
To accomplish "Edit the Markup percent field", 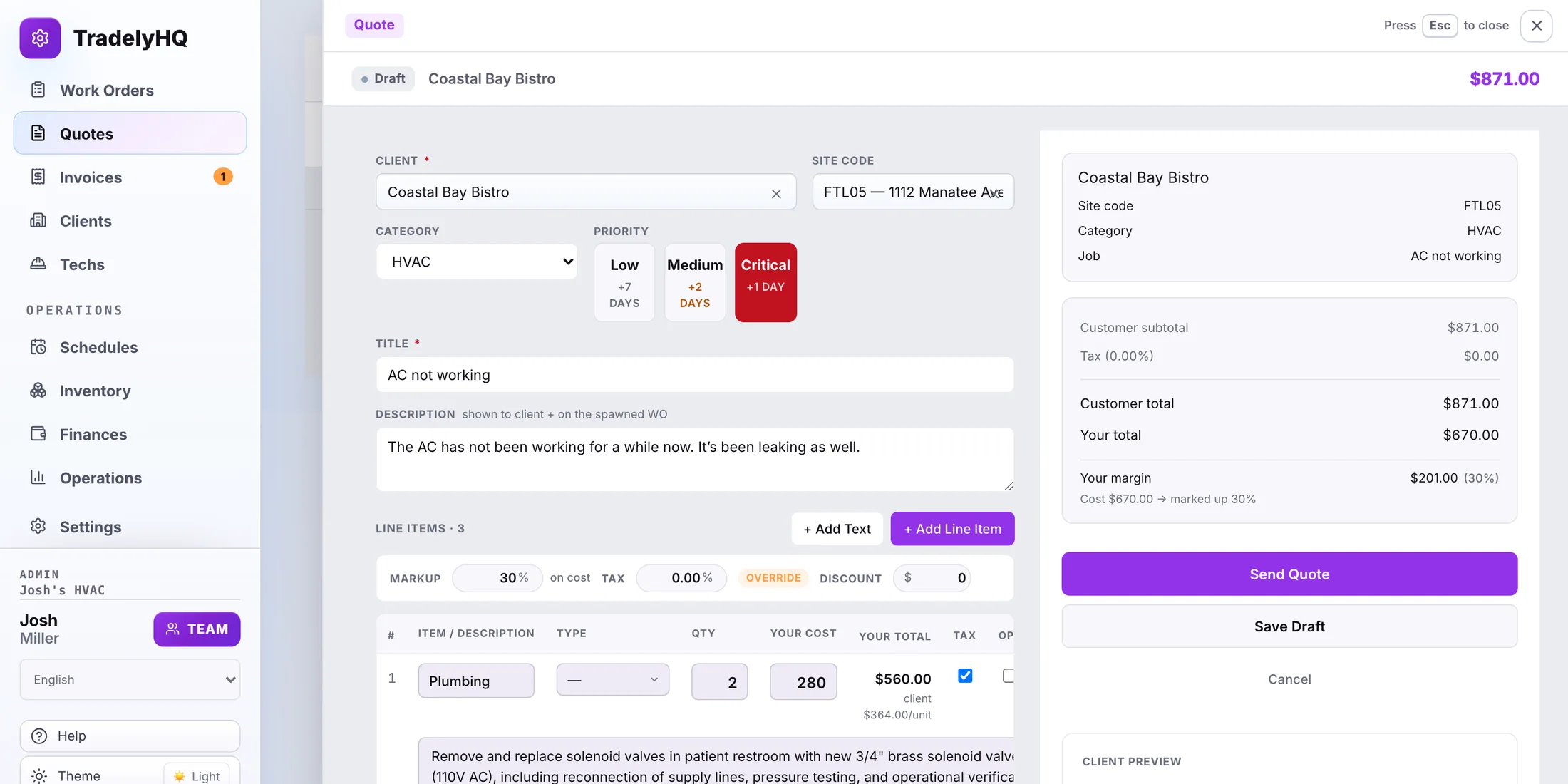I will [x=497, y=577].
